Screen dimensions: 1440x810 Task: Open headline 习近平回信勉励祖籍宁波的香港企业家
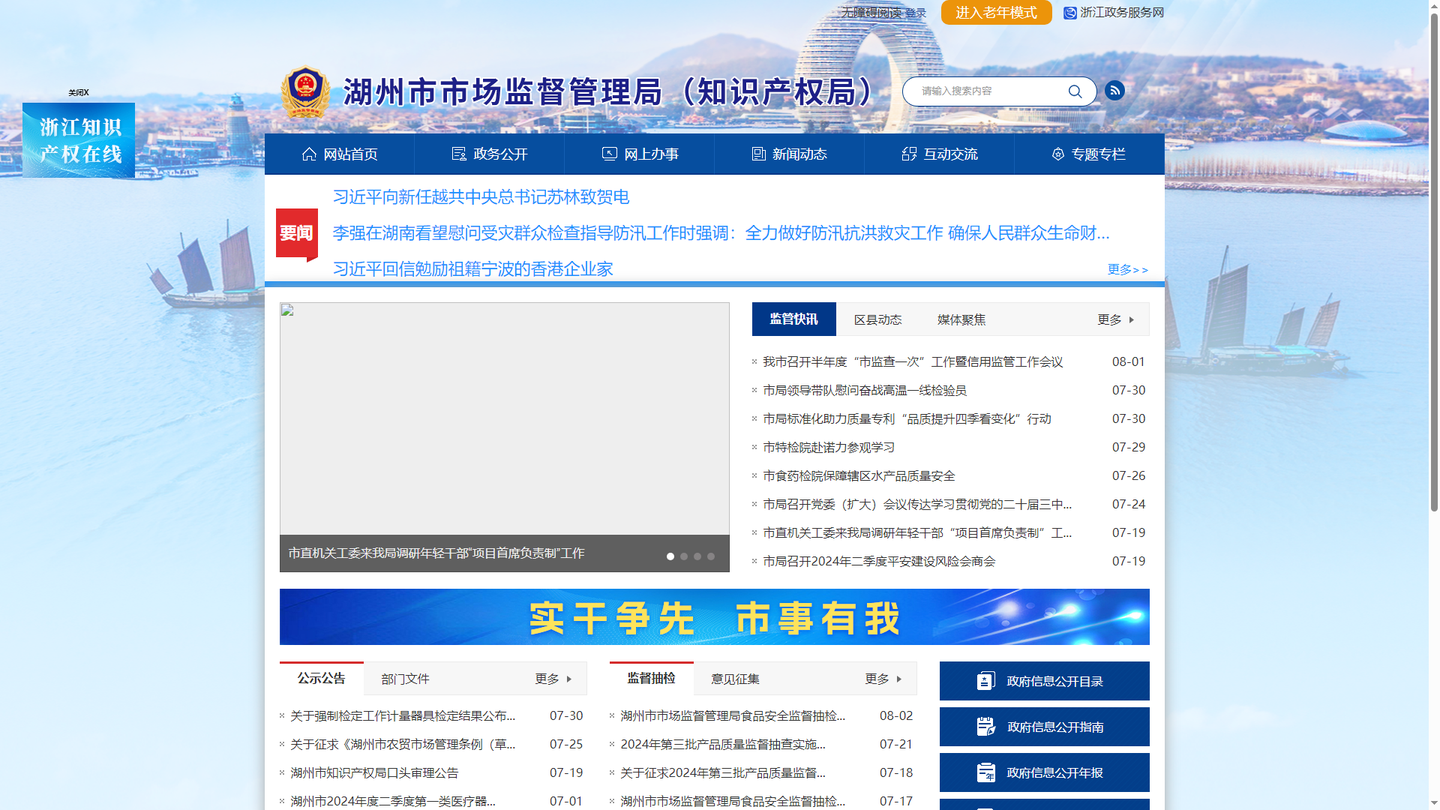(x=473, y=269)
